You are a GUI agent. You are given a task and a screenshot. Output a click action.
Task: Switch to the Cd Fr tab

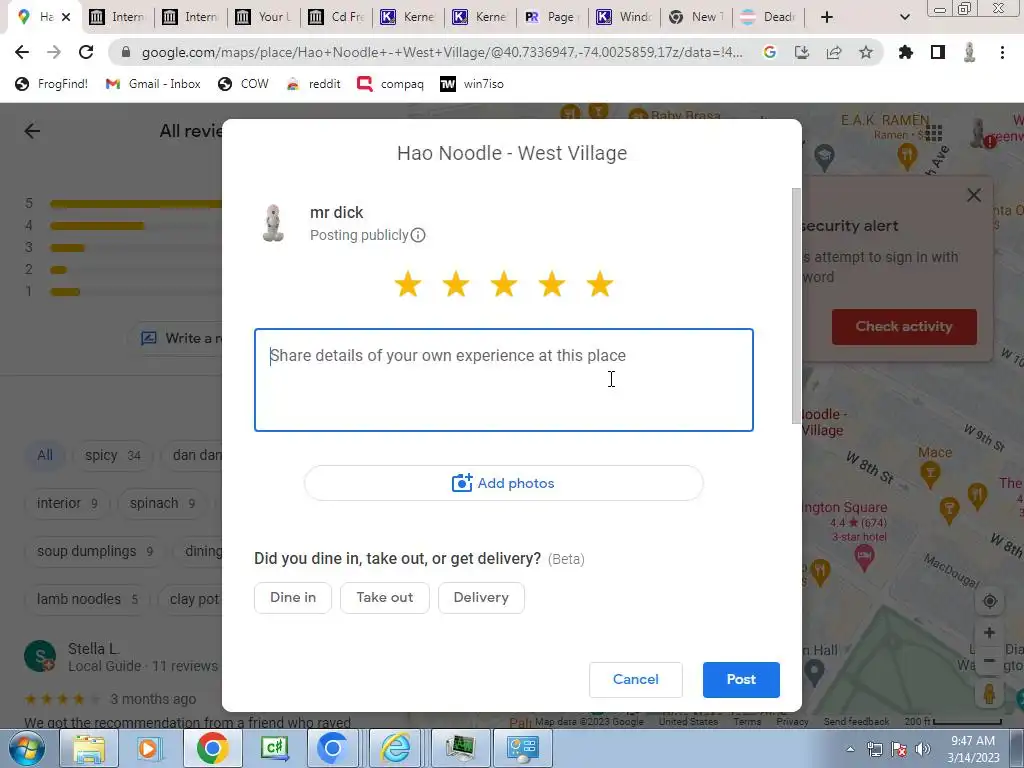click(x=337, y=17)
